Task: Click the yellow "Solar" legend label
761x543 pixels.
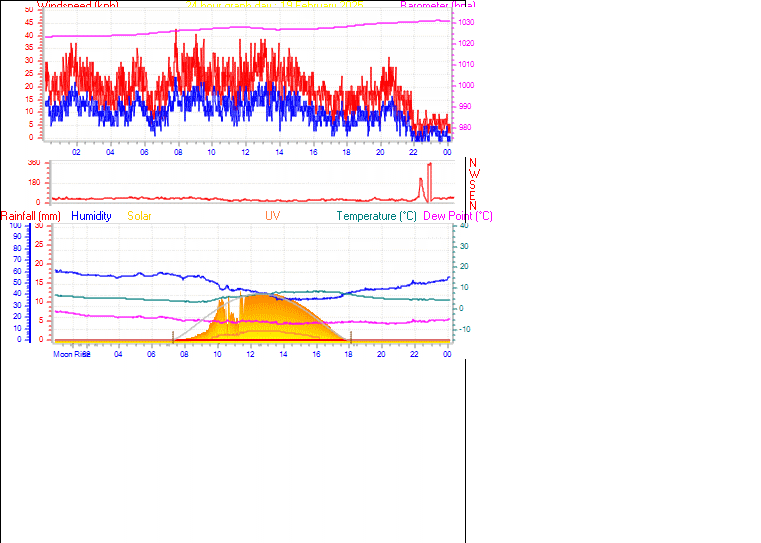Action: point(139,216)
